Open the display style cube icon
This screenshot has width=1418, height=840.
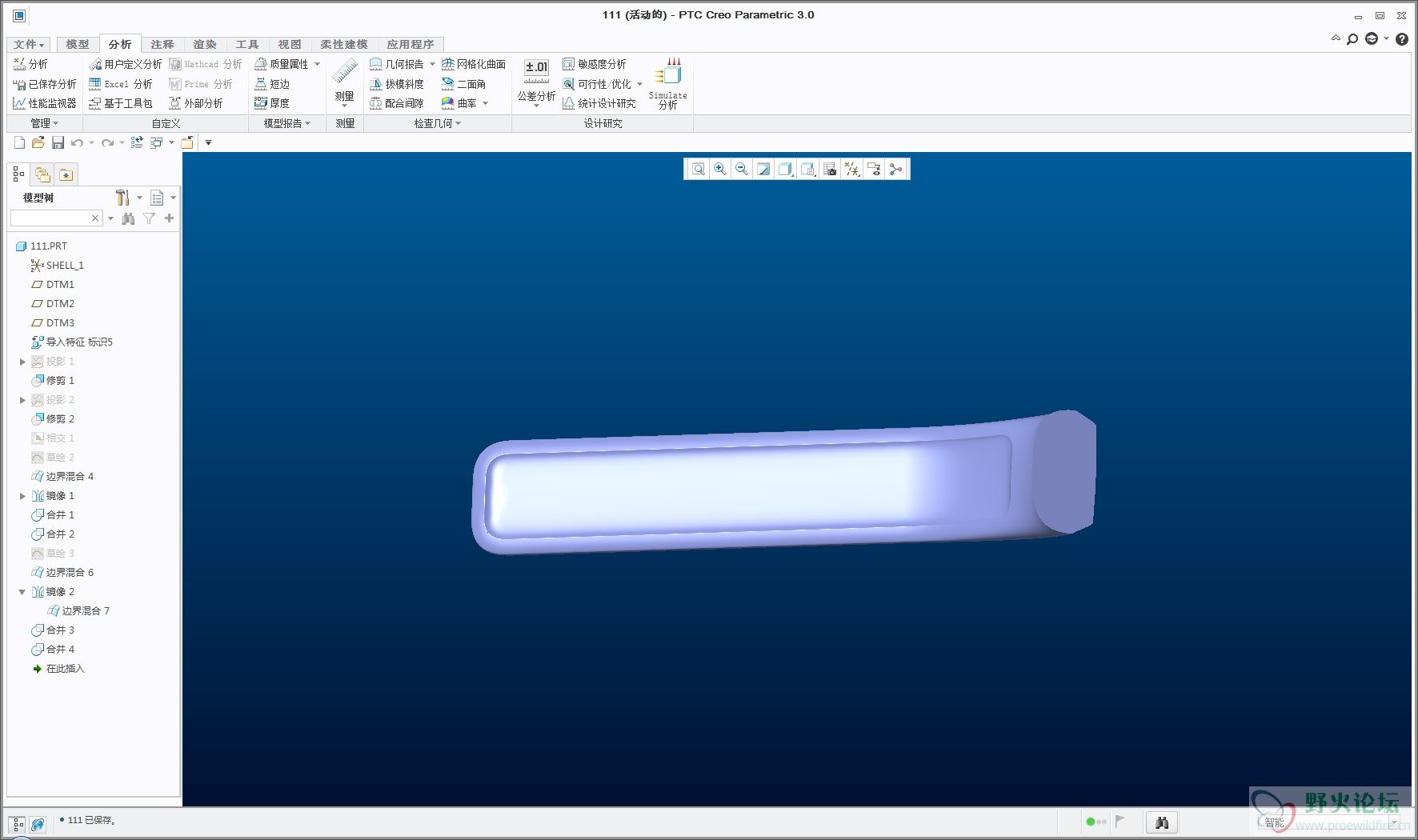click(x=786, y=169)
